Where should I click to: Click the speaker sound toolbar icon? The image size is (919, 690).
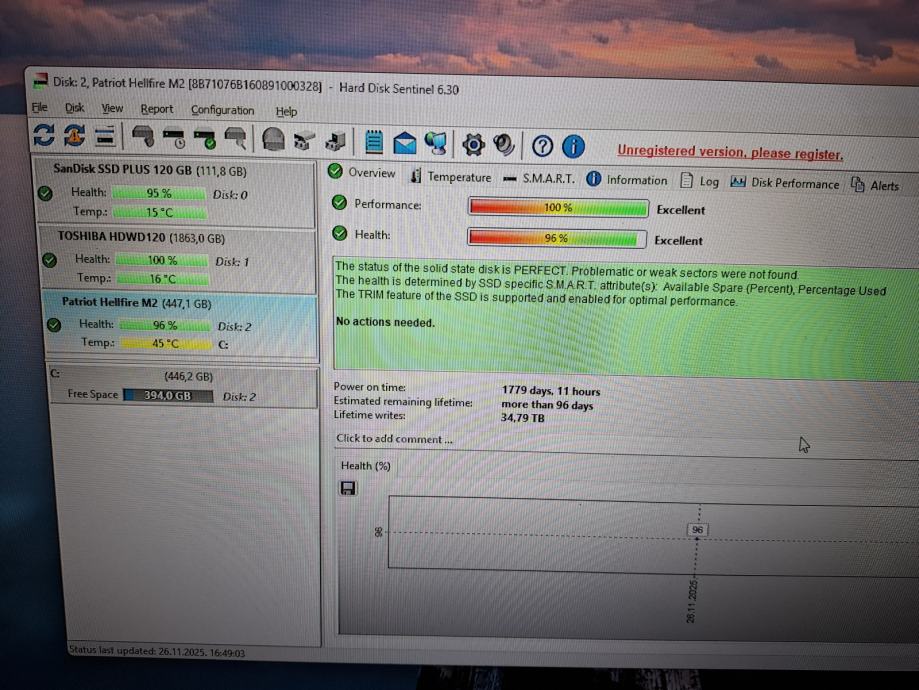[x=504, y=145]
